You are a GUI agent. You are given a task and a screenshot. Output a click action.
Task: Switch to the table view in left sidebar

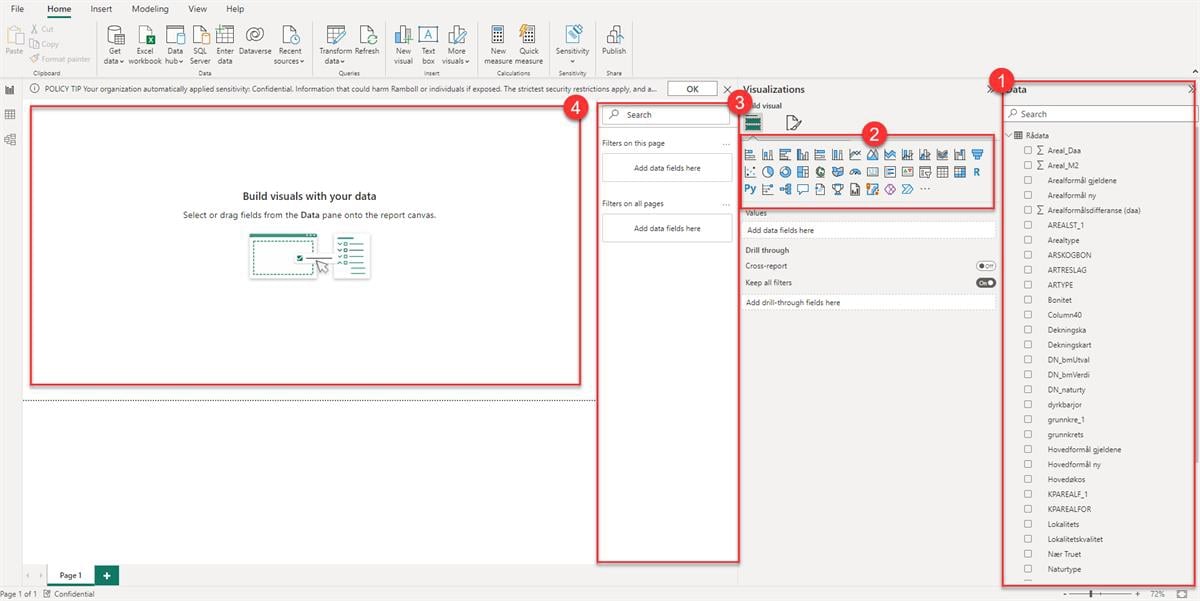[10, 115]
